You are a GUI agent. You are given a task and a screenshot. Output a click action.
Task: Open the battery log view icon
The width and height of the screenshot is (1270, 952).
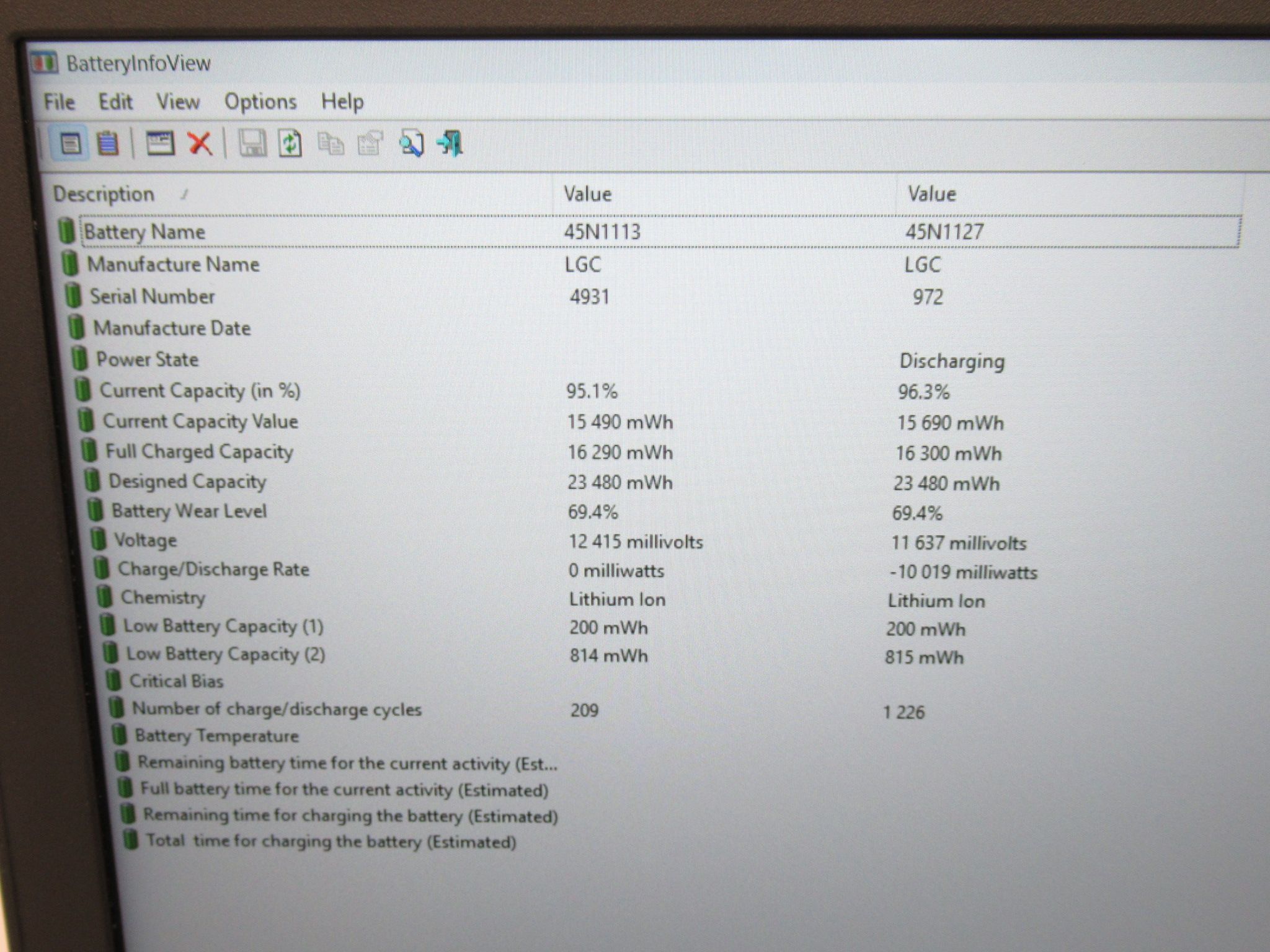pyautogui.click(x=108, y=144)
